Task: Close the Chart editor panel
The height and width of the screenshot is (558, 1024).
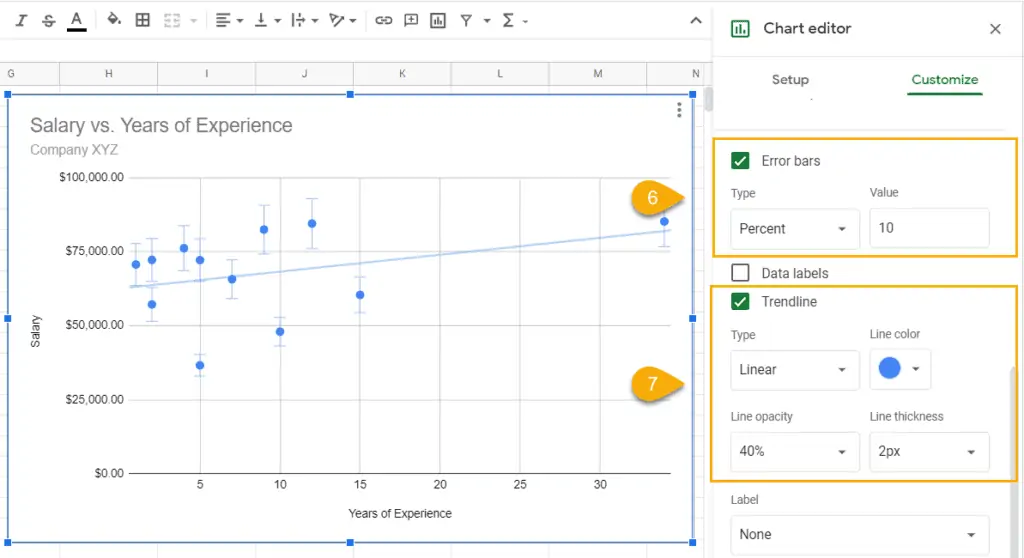Action: (995, 29)
